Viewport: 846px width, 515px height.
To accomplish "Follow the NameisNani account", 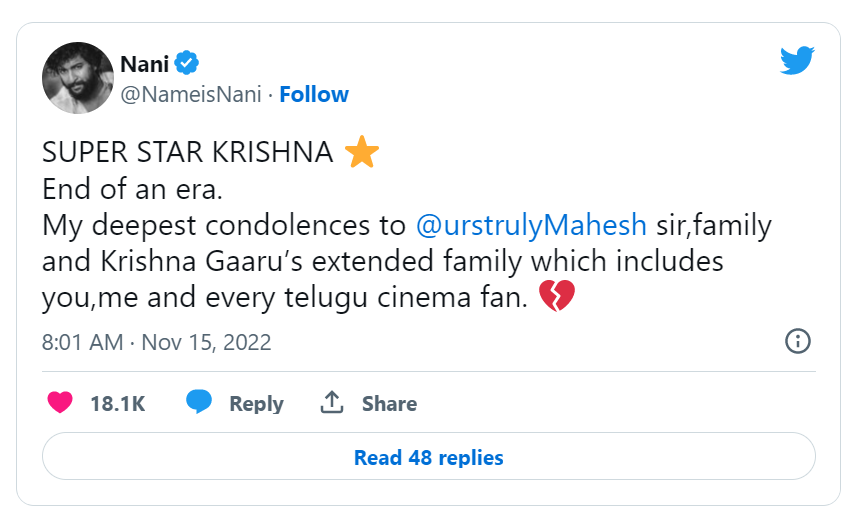I will pos(314,94).
